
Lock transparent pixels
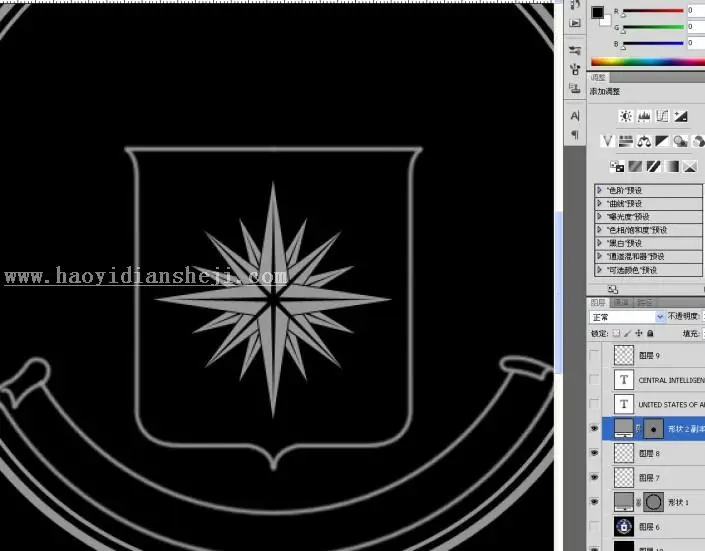[616, 333]
